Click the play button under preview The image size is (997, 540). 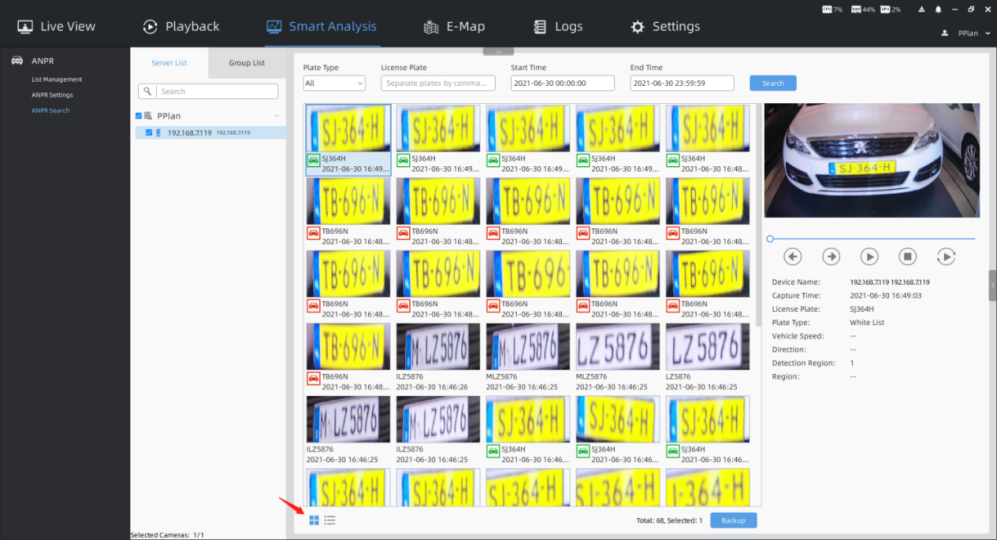(870, 256)
